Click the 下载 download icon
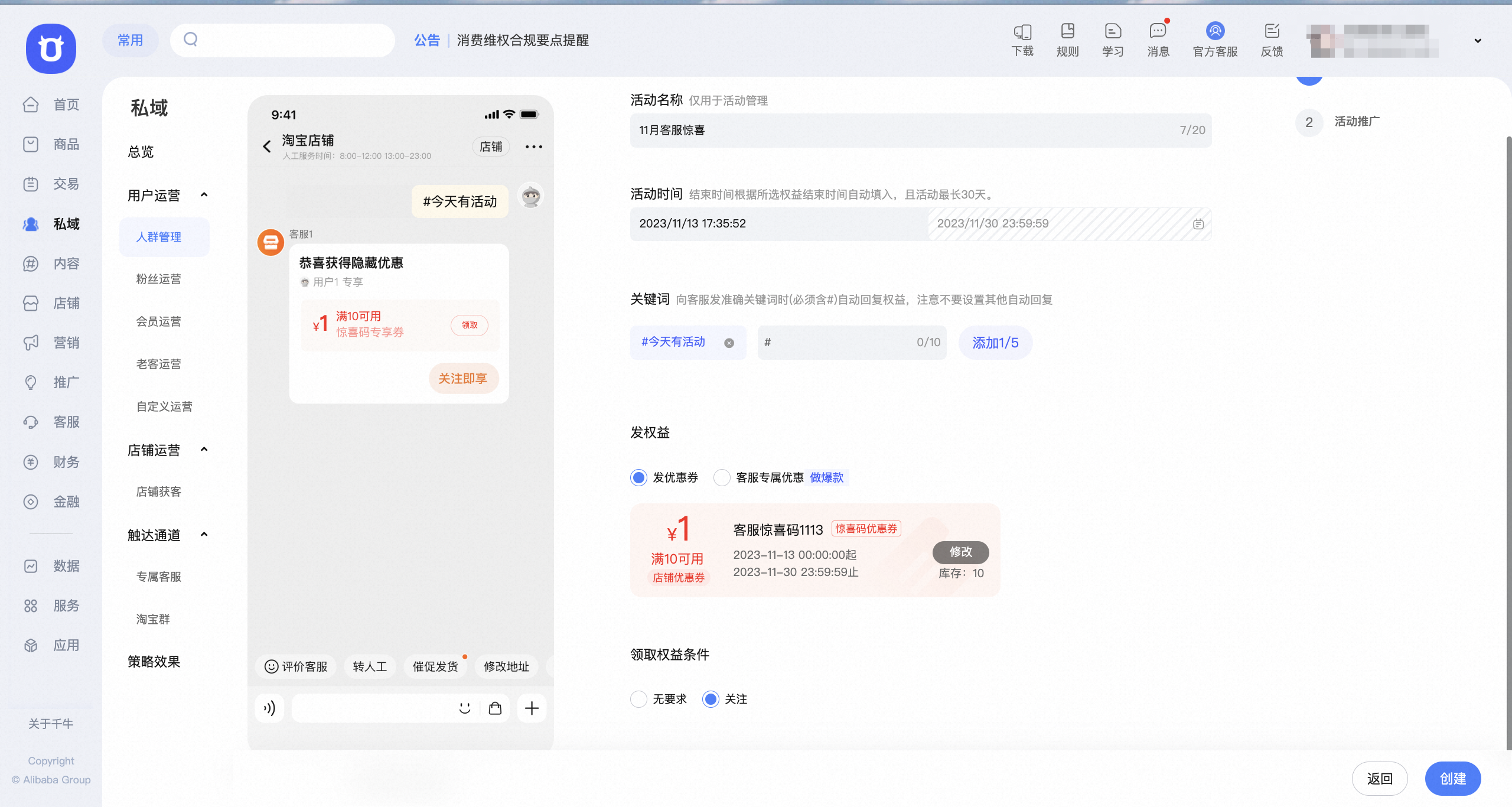Image resolution: width=1512 pixels, height=807 pixels. tap(1022, 31)
